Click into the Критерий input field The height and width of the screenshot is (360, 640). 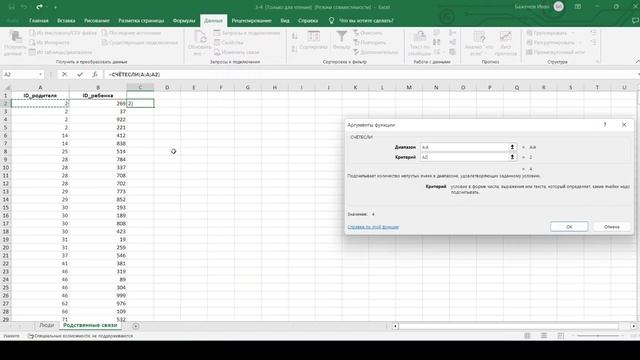(x=464, y=157)
